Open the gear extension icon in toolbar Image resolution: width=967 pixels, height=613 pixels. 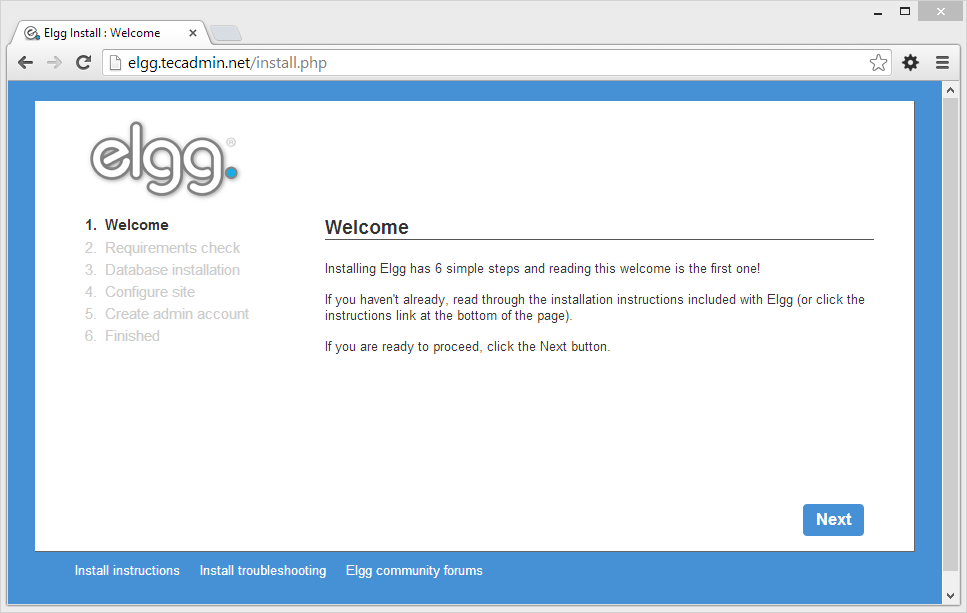(x=910, y=62)
